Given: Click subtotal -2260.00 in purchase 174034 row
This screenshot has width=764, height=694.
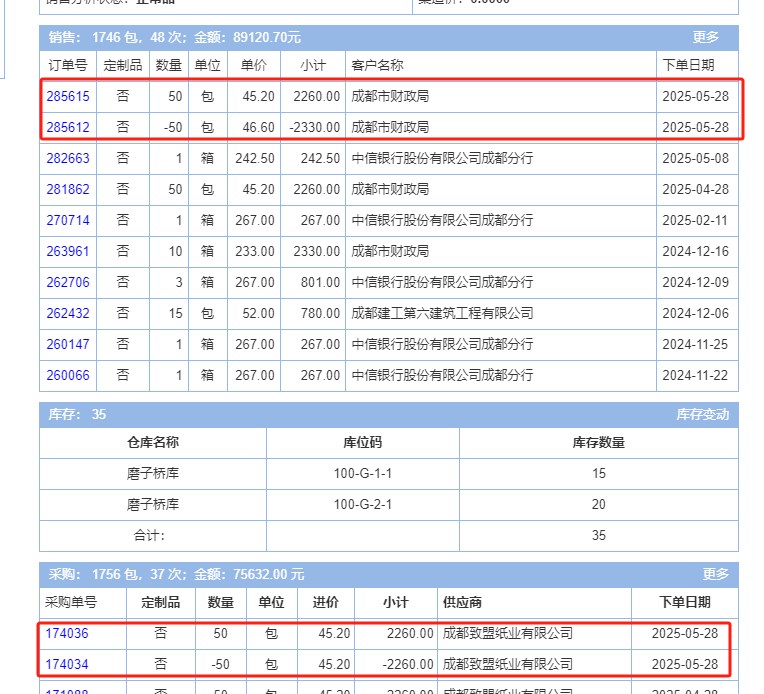Looking at the screenshot, I should [408, 664].
